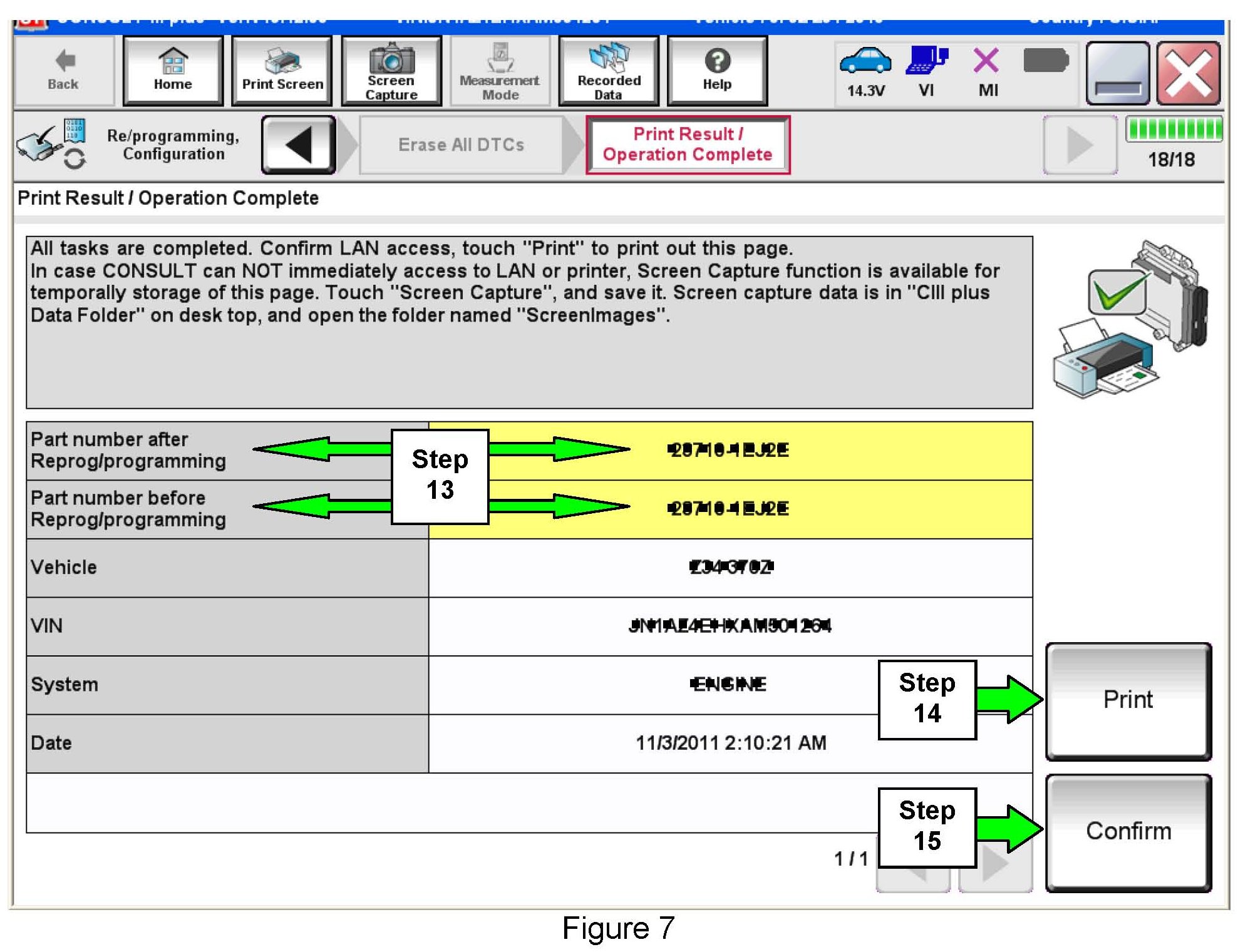Select Erase All DTCs step
This screenshot has height=952, width=1243.
(461, 145)
